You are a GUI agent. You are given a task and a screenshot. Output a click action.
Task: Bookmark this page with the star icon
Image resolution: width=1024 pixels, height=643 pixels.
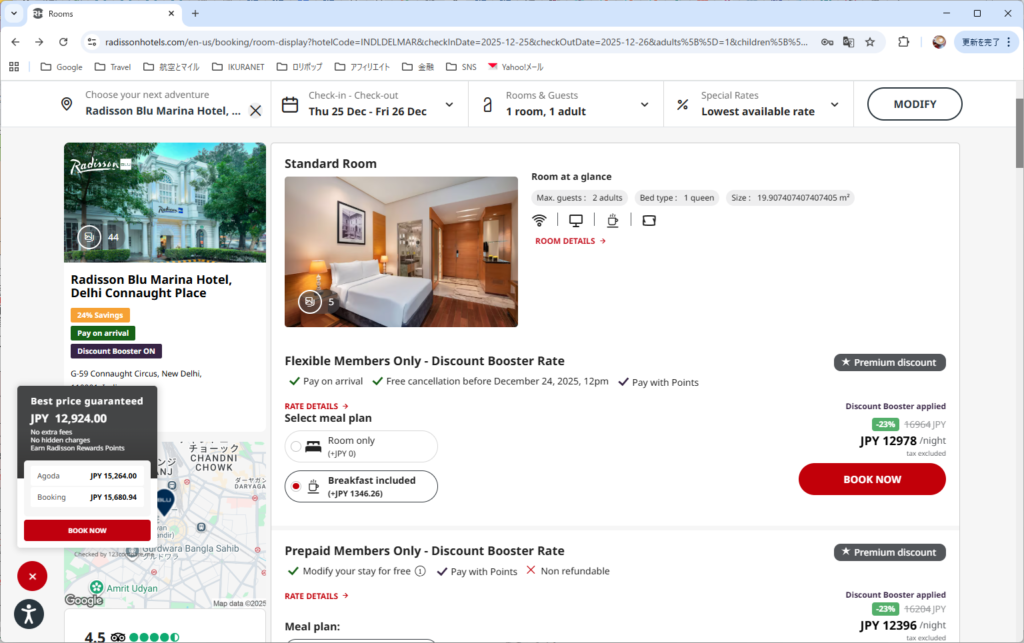pos(870,42)
